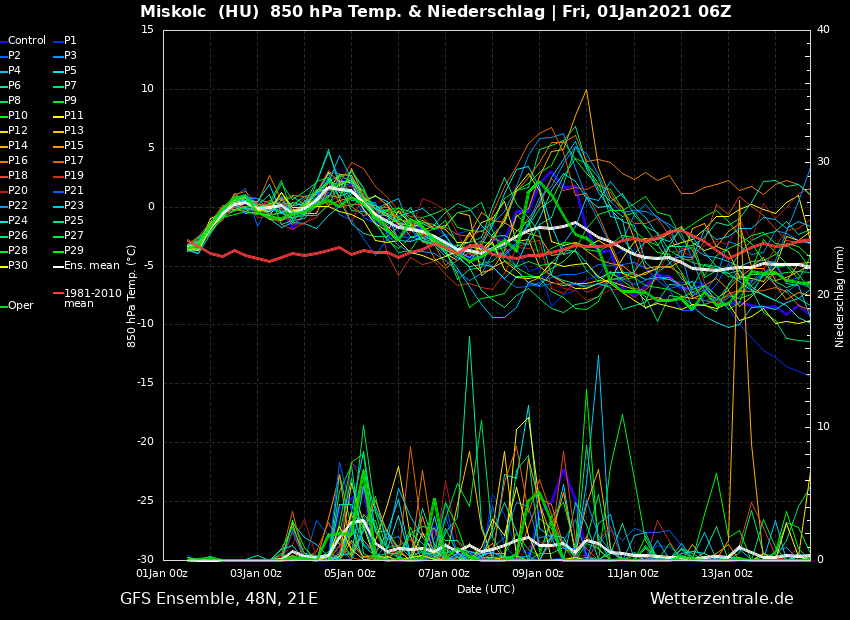The image size is (850, 620).
Task: Click the 01Jan 00z date tick label
Action: tap(162, 574)
